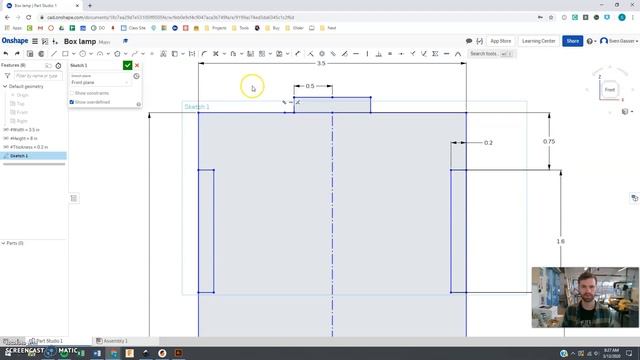Open the circle tool dropdown arrow
Viewport: 640px width, 360px height.
(91, 54)
